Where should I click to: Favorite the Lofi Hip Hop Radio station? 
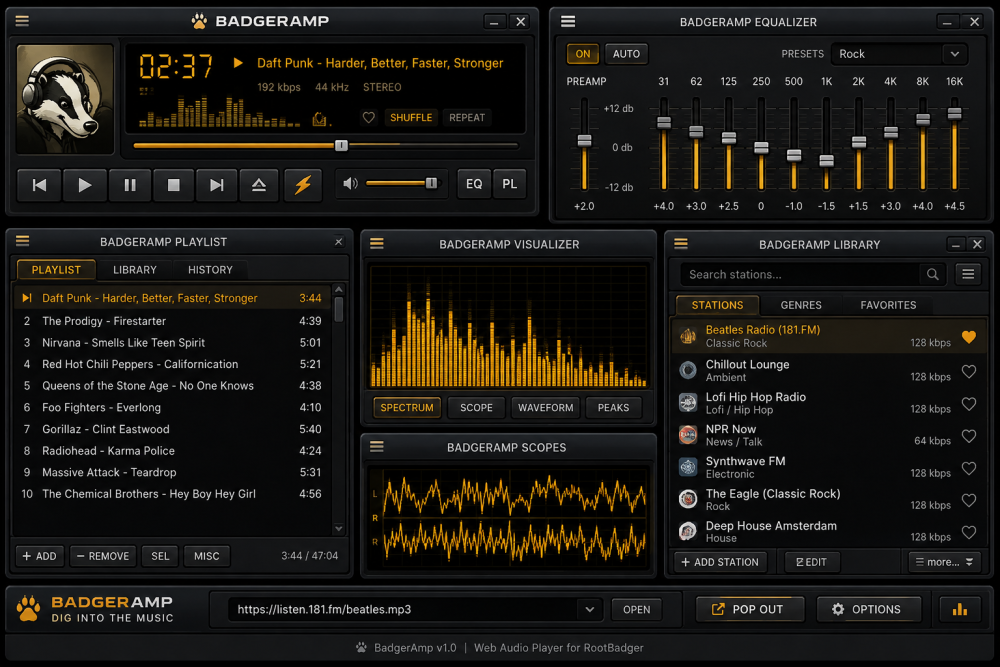tap(969, 404)
